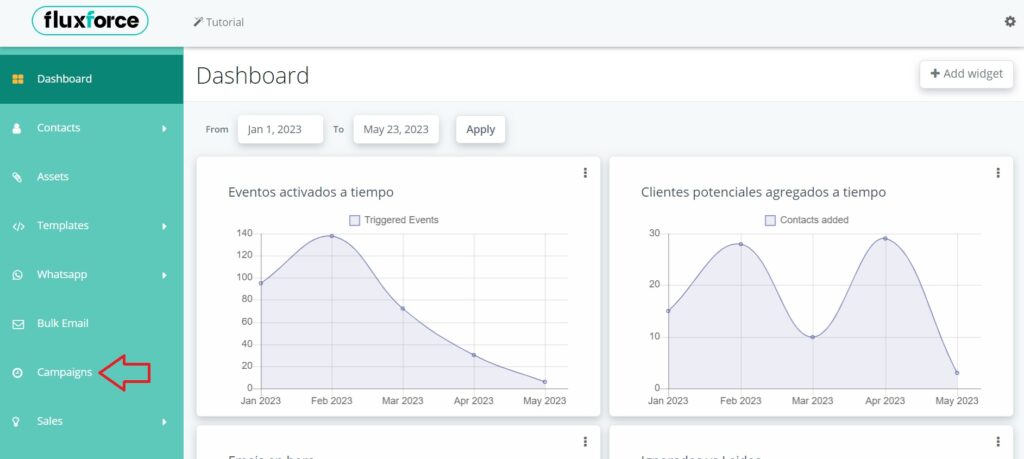Expand the Sales submenu arrow

click(x=165, y=422)
